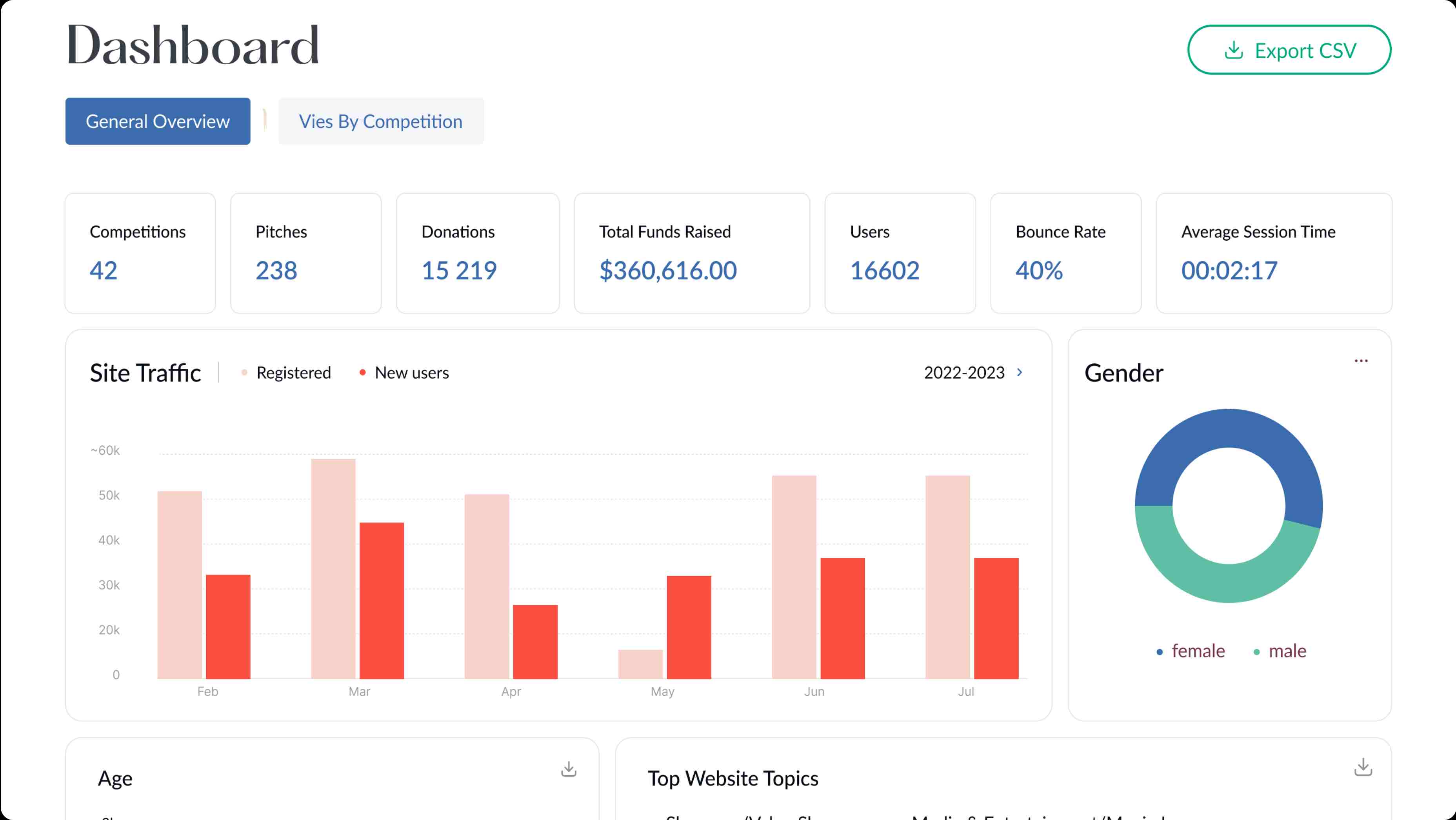
Task: Click the Total Funds Raised value $360,616.00
Action: pyautogui.click(x=668, y=271)
